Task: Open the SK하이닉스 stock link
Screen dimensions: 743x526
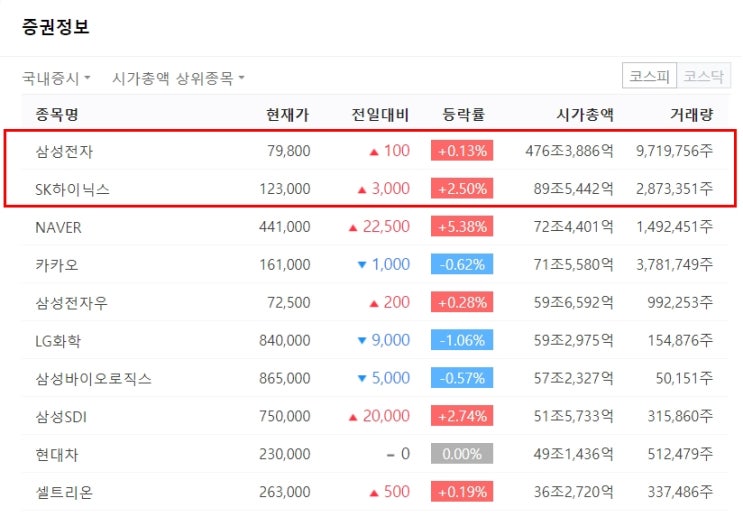Action: (x=72, y=189)
